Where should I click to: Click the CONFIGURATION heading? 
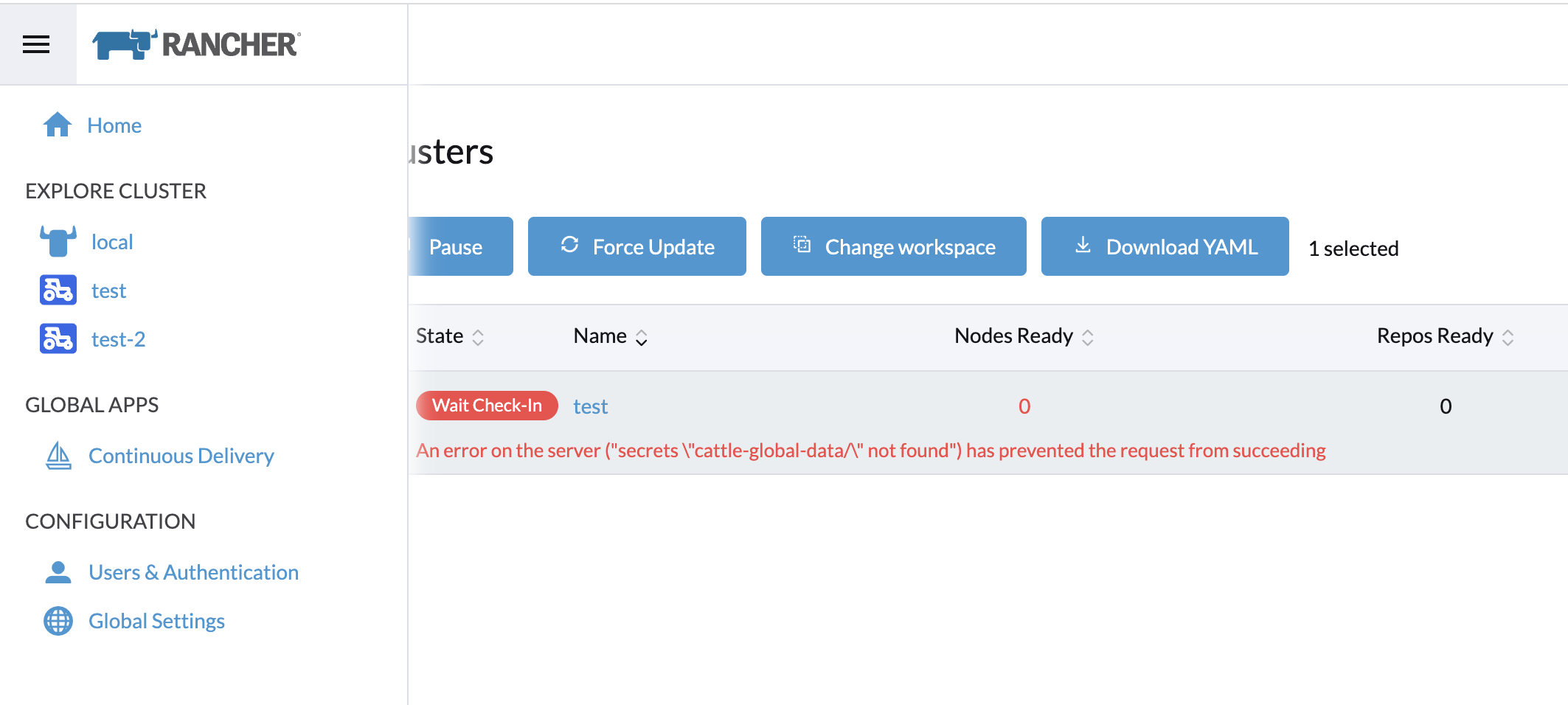[111, 521]
